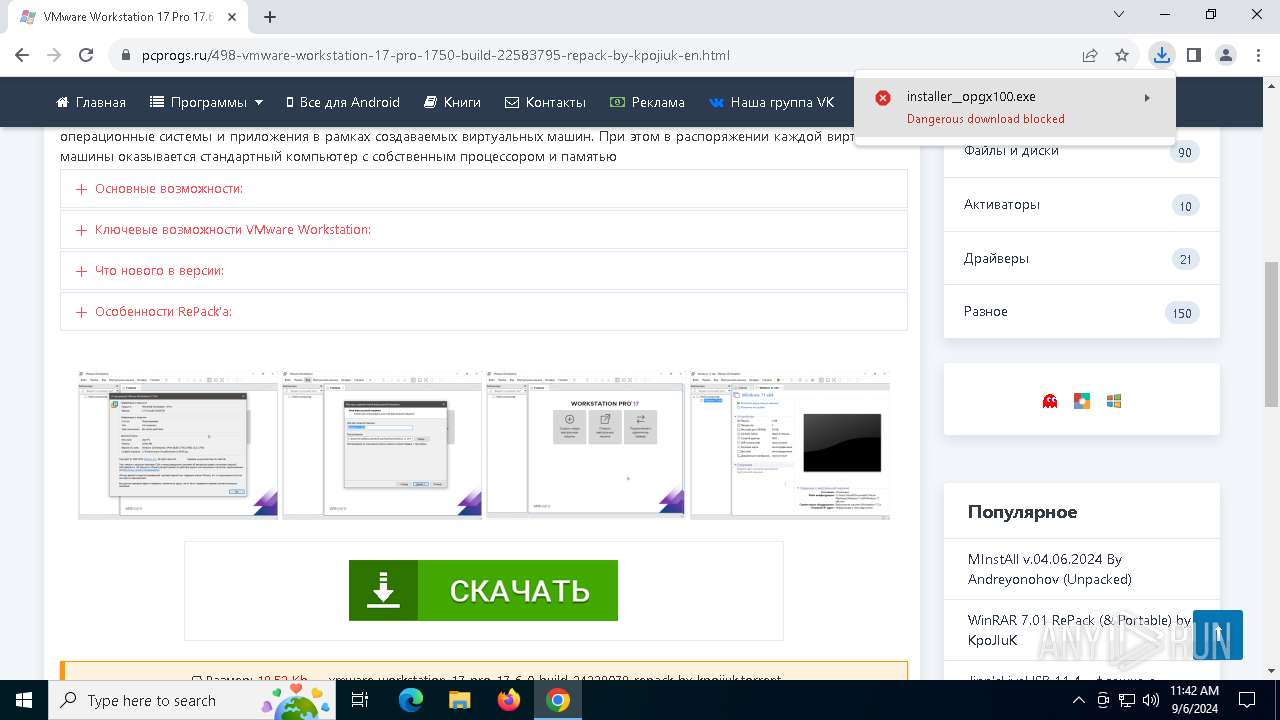1280x720 pixels.
Task: Click the browser back arrow
Action: coord(22,55)
